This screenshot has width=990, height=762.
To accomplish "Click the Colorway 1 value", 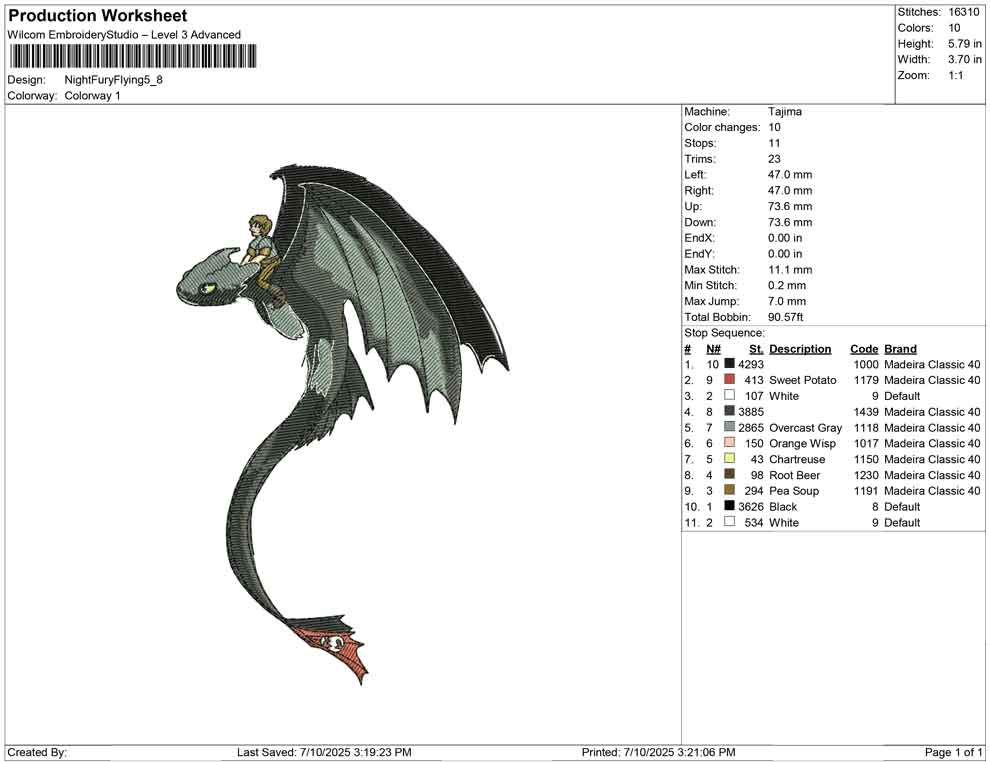I will click(92, 96).
